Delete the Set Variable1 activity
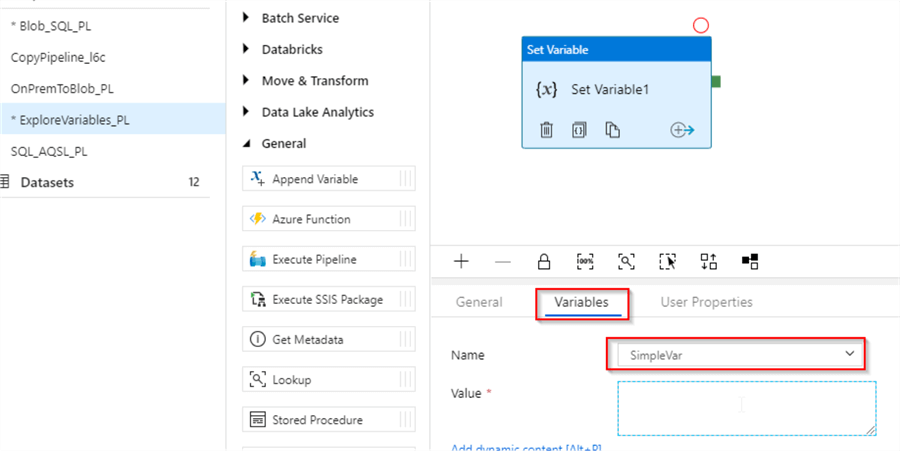900x451 pixels. (547, 129)
